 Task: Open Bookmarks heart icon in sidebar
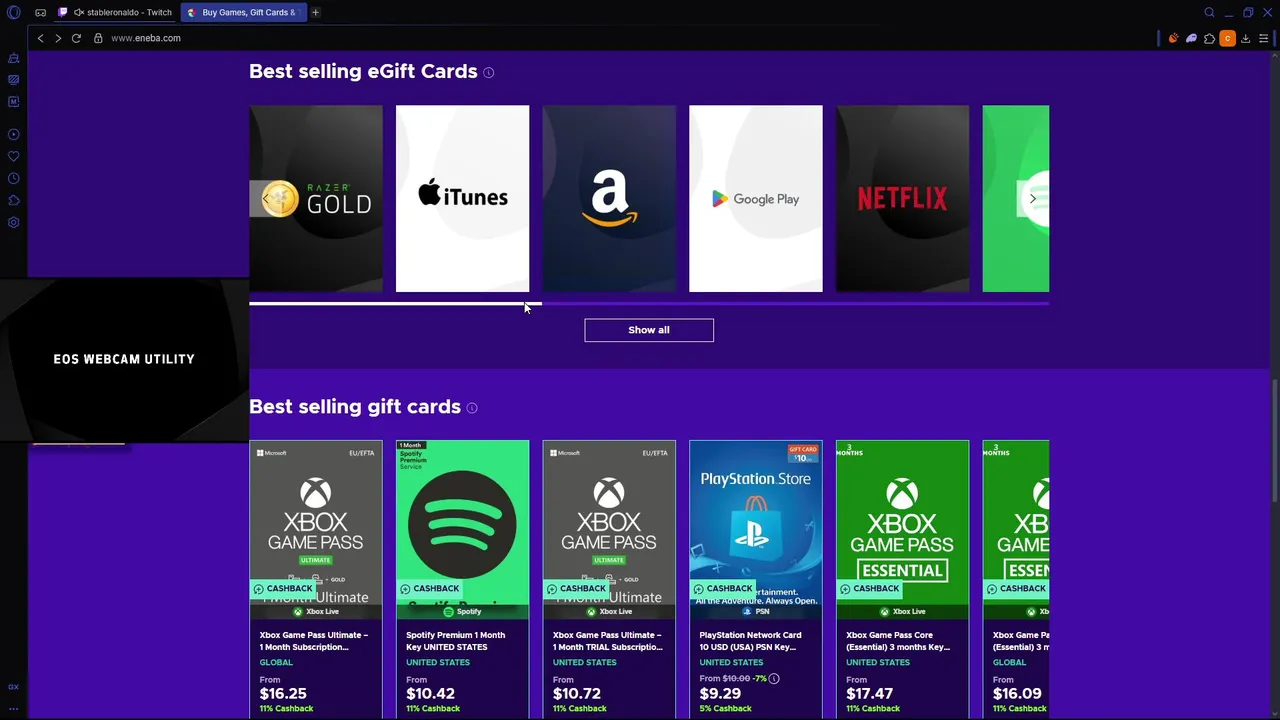tap(13, 156)
